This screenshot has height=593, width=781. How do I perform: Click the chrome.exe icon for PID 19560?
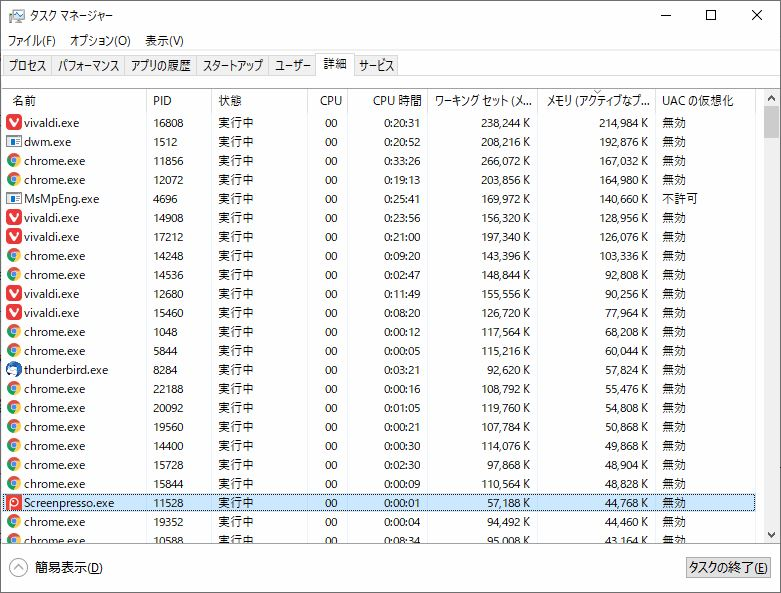(x=14, y=426)
